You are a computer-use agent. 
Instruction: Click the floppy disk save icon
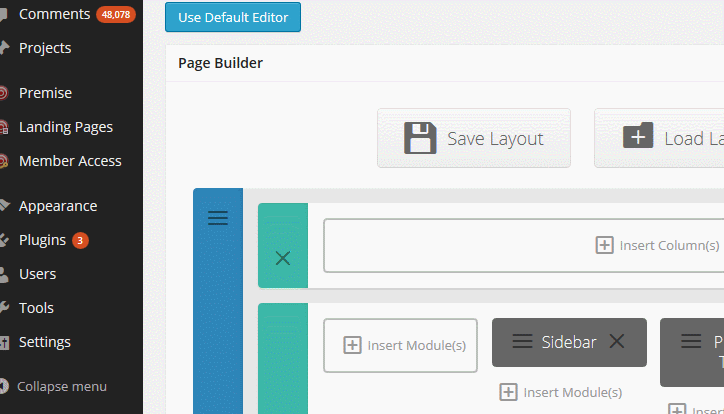(x=420, y=138)
